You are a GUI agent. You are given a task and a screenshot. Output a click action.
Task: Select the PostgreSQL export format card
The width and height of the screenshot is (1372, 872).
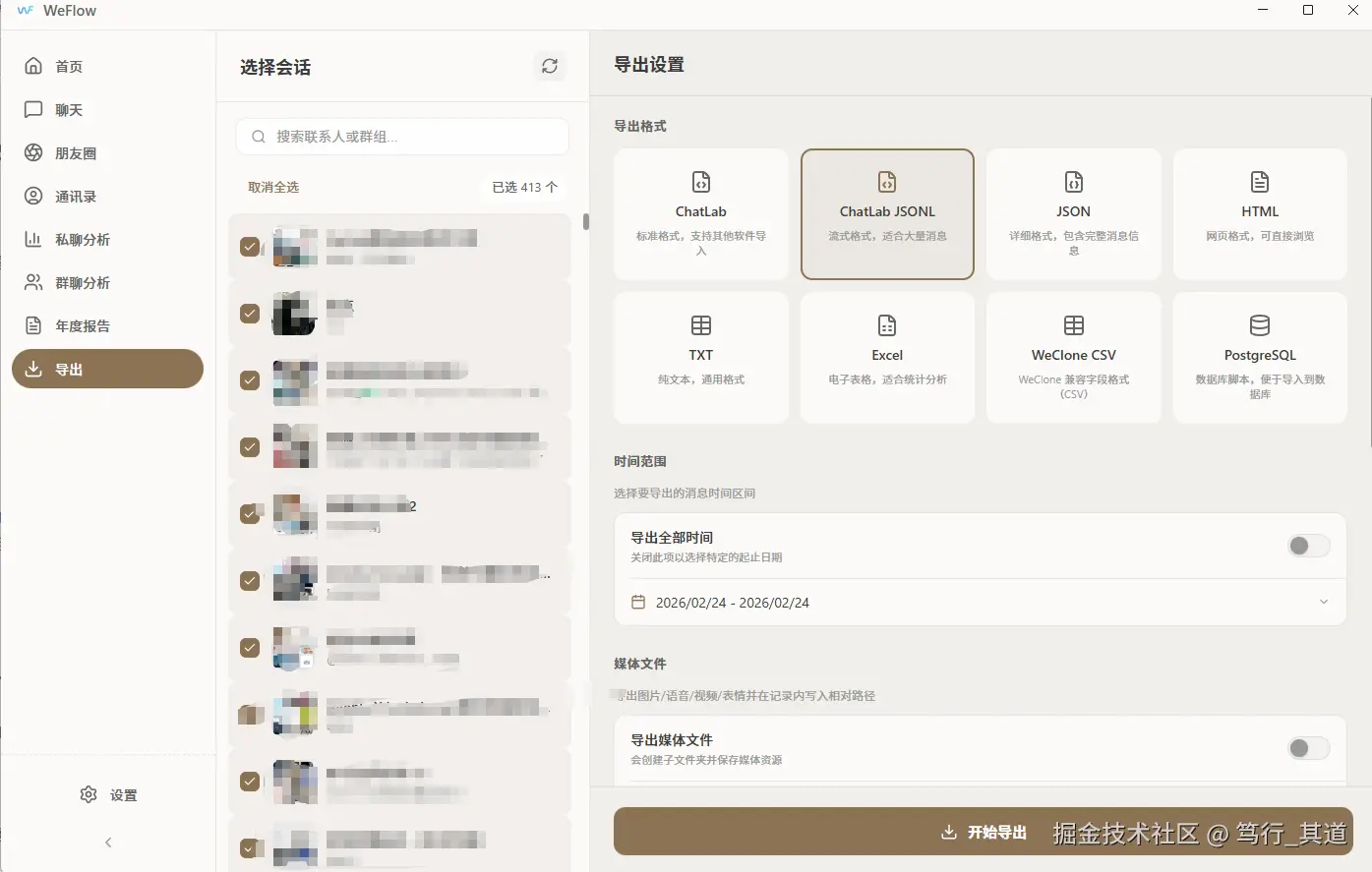pos(1260,357)
